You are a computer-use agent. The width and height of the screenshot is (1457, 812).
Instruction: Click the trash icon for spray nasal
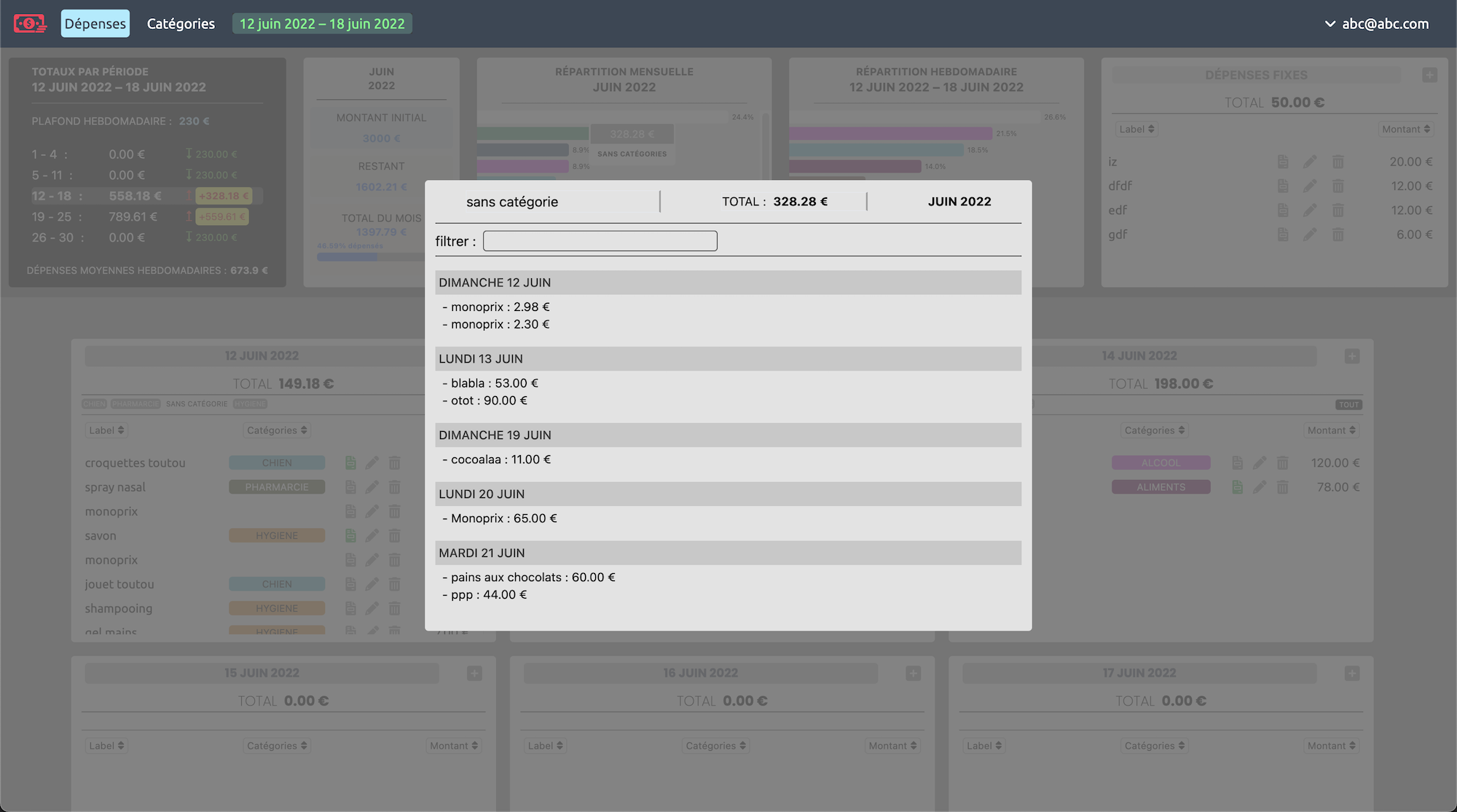394,487
